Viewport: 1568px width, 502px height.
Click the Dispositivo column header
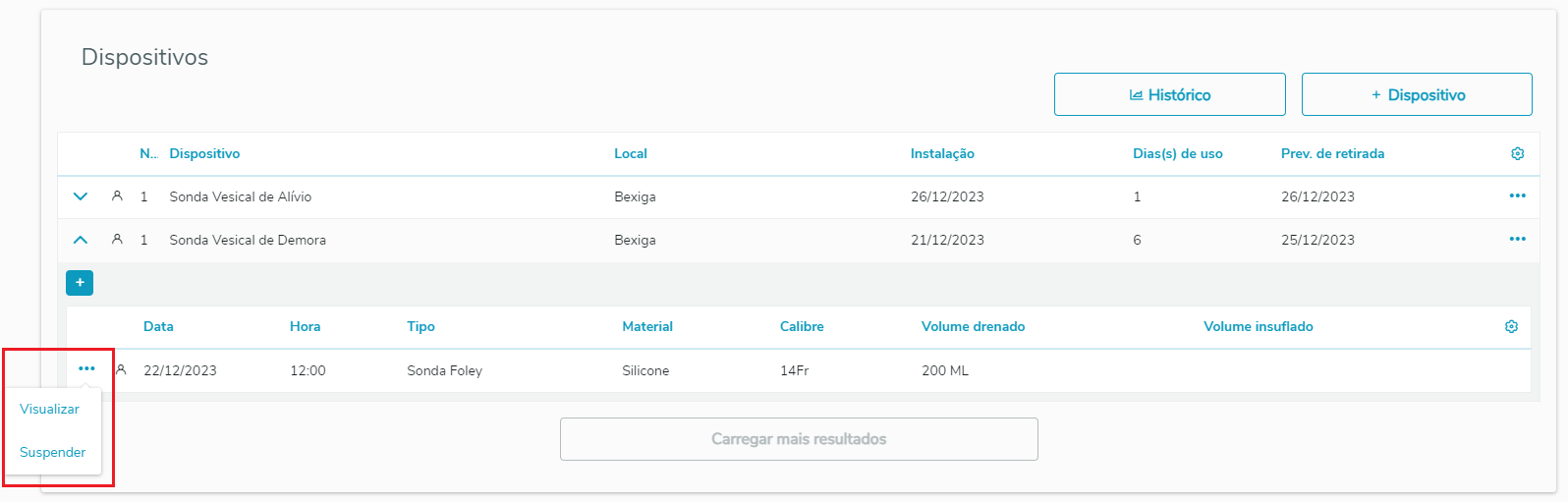204,154
